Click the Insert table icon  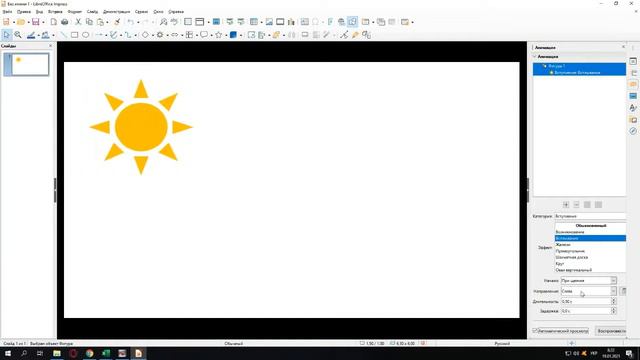[x=254, y=22]
